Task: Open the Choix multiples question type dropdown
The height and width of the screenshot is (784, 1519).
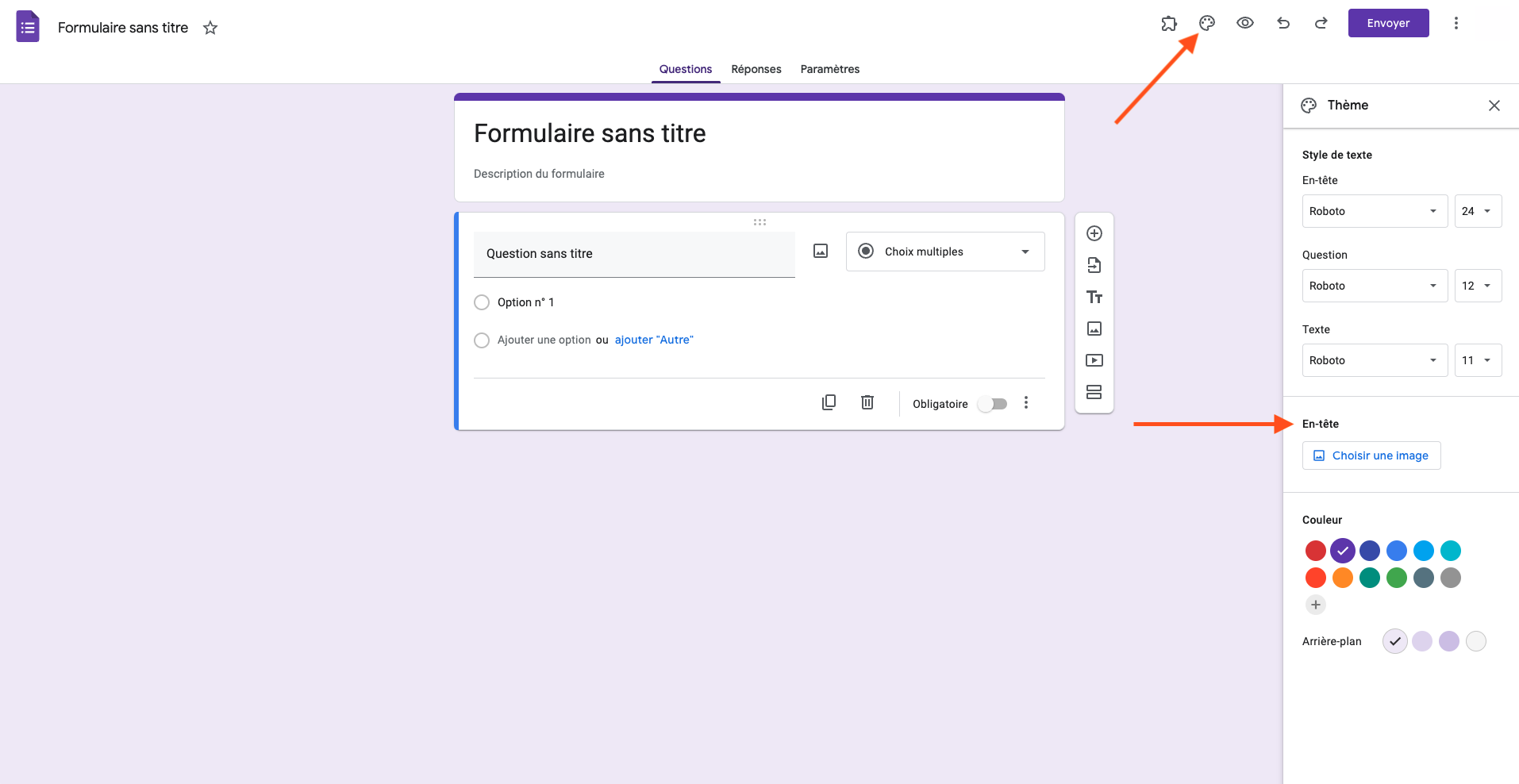Action: click(945, 252)
